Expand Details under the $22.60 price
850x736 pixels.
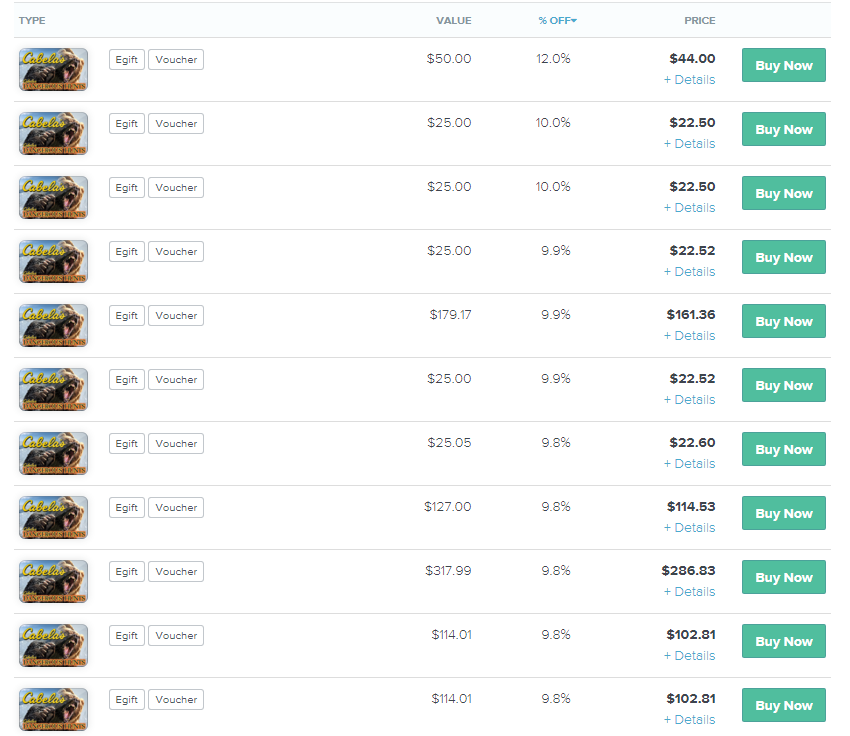690,463
